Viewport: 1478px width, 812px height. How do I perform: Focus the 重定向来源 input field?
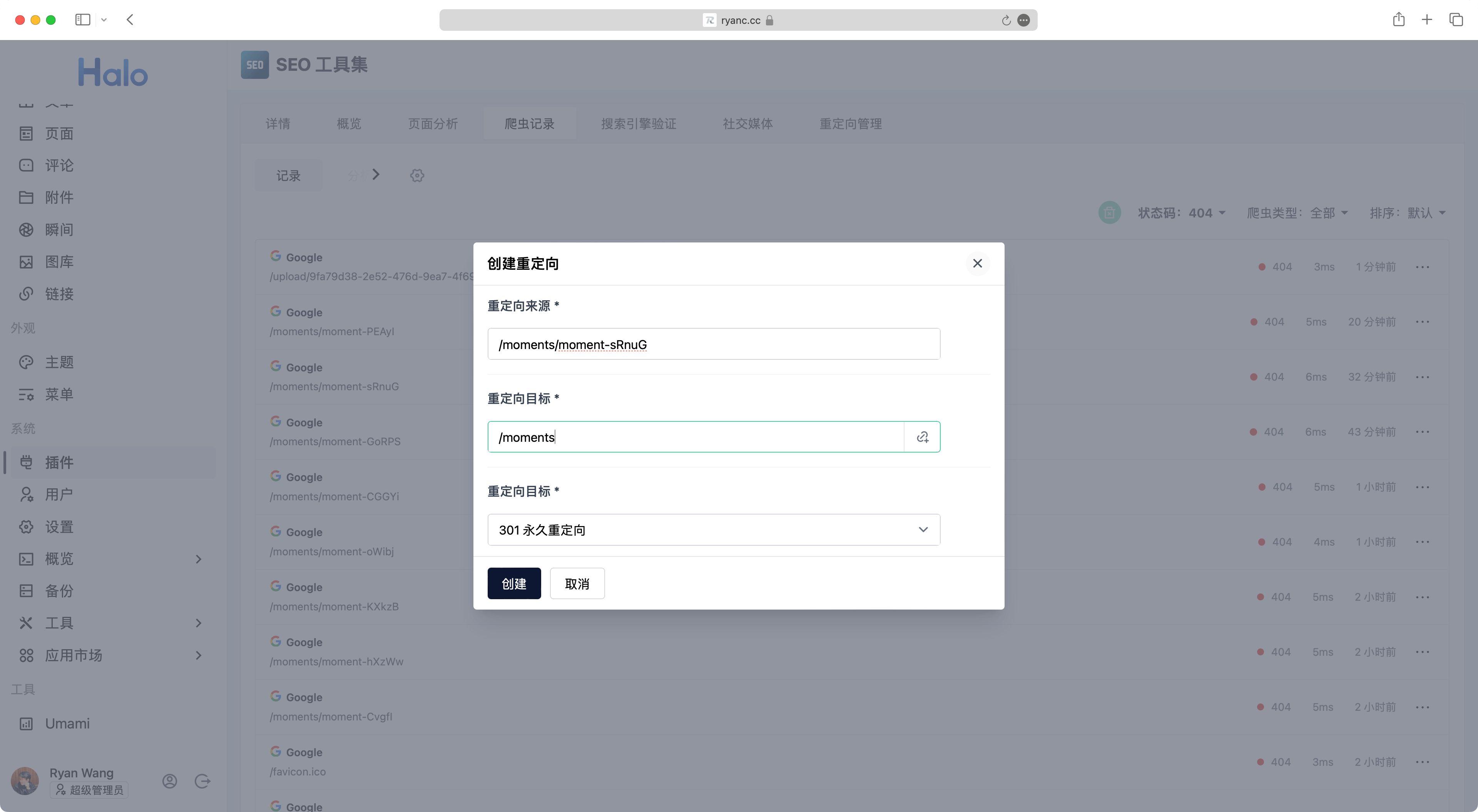pyautogui.click(x=713, y=344)
